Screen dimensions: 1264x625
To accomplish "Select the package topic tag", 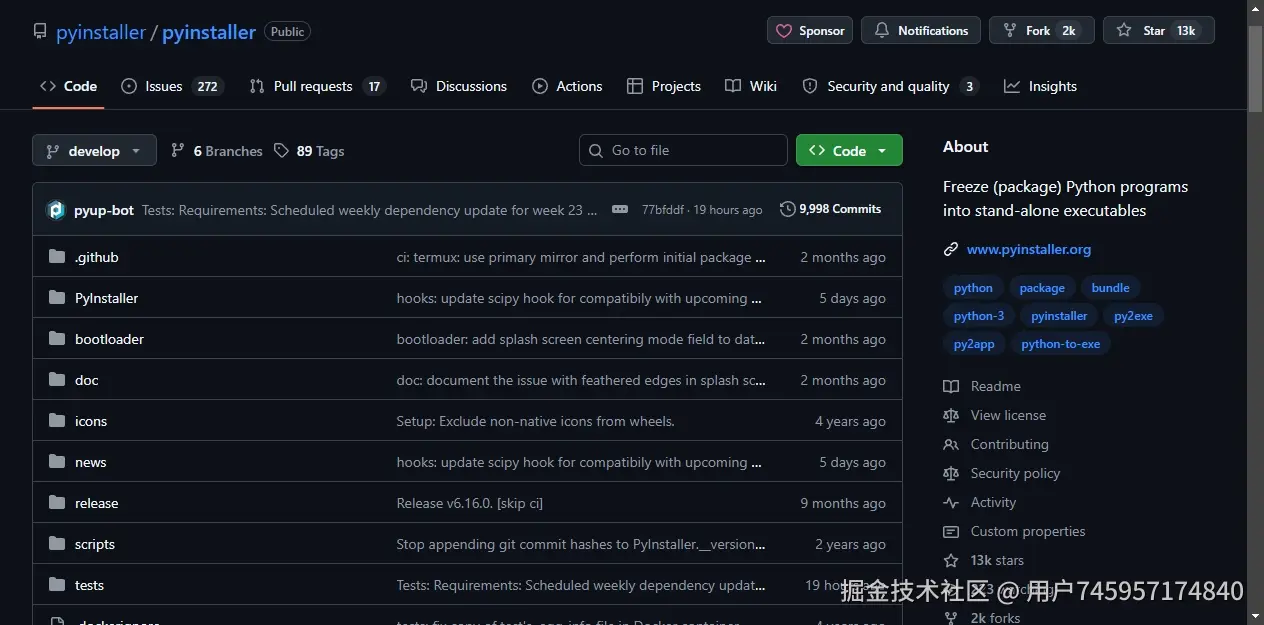I will click(x=1042, y=288).
